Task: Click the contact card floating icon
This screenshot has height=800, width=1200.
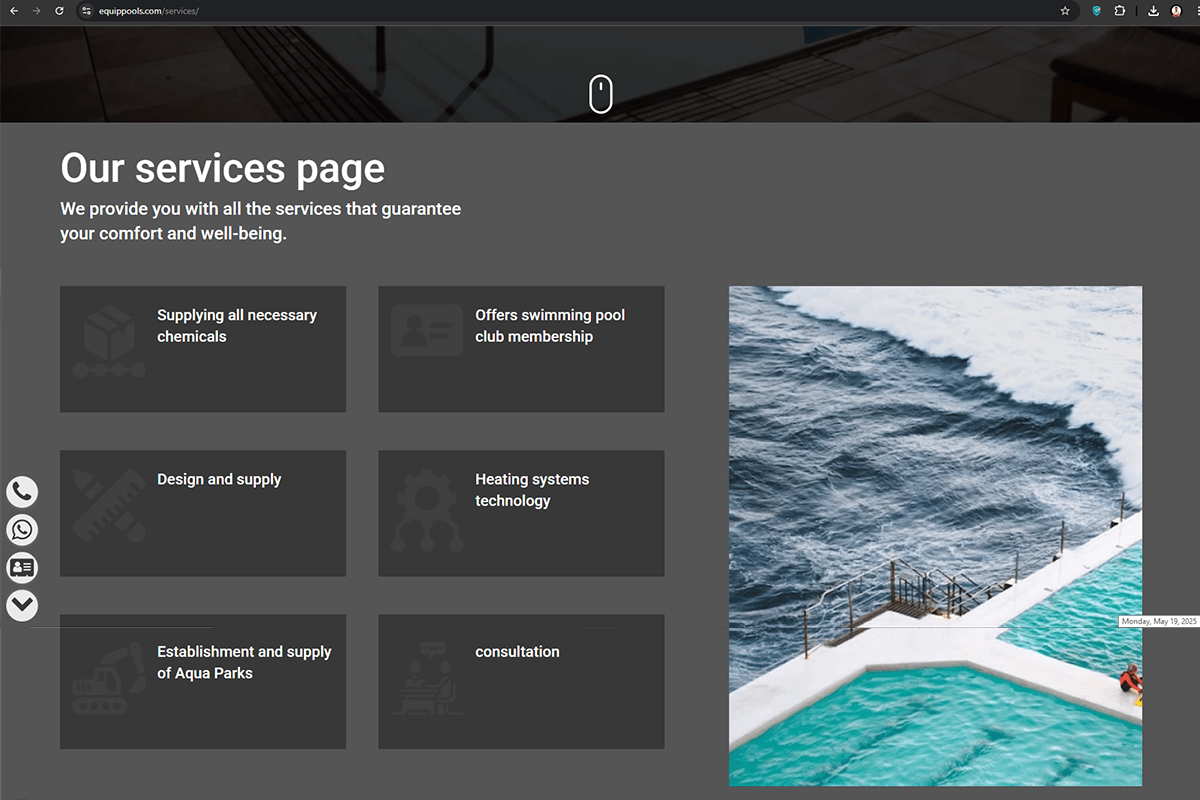Action: click(x=22, y=567)
